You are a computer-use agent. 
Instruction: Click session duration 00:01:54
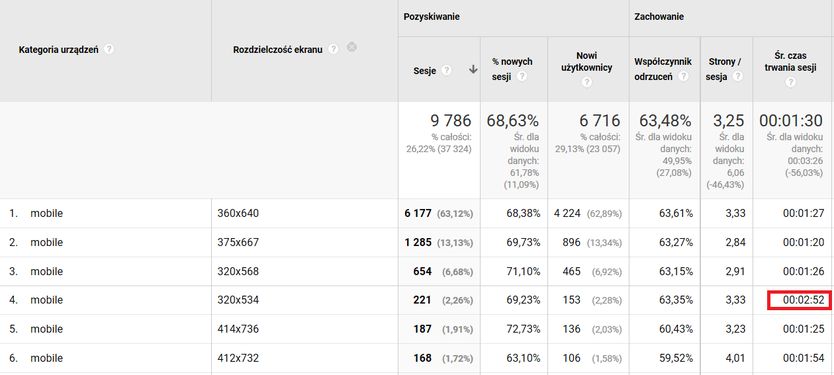point(804,359)
